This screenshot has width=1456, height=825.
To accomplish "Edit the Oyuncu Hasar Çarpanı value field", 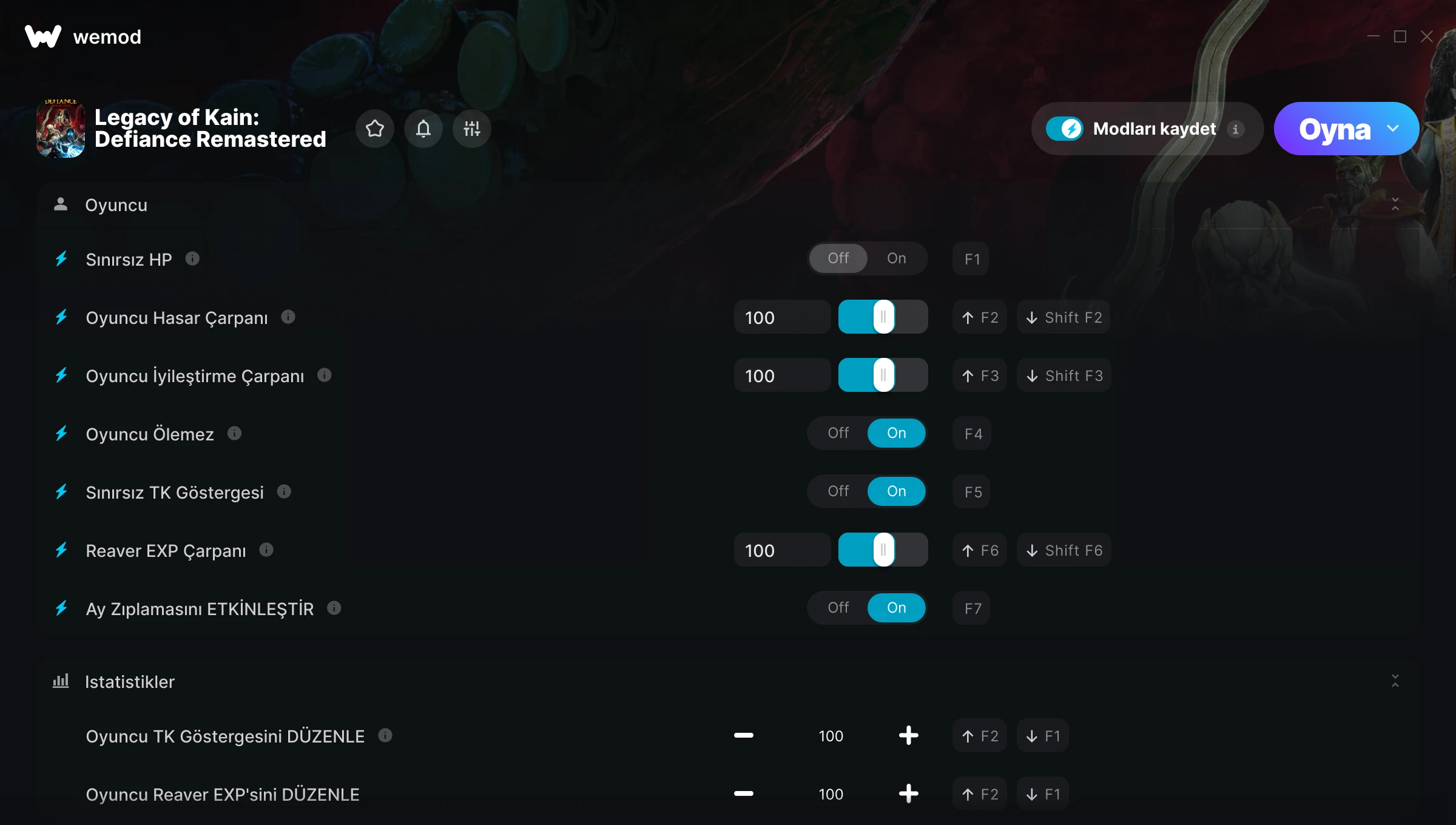I will pos(783,317).
